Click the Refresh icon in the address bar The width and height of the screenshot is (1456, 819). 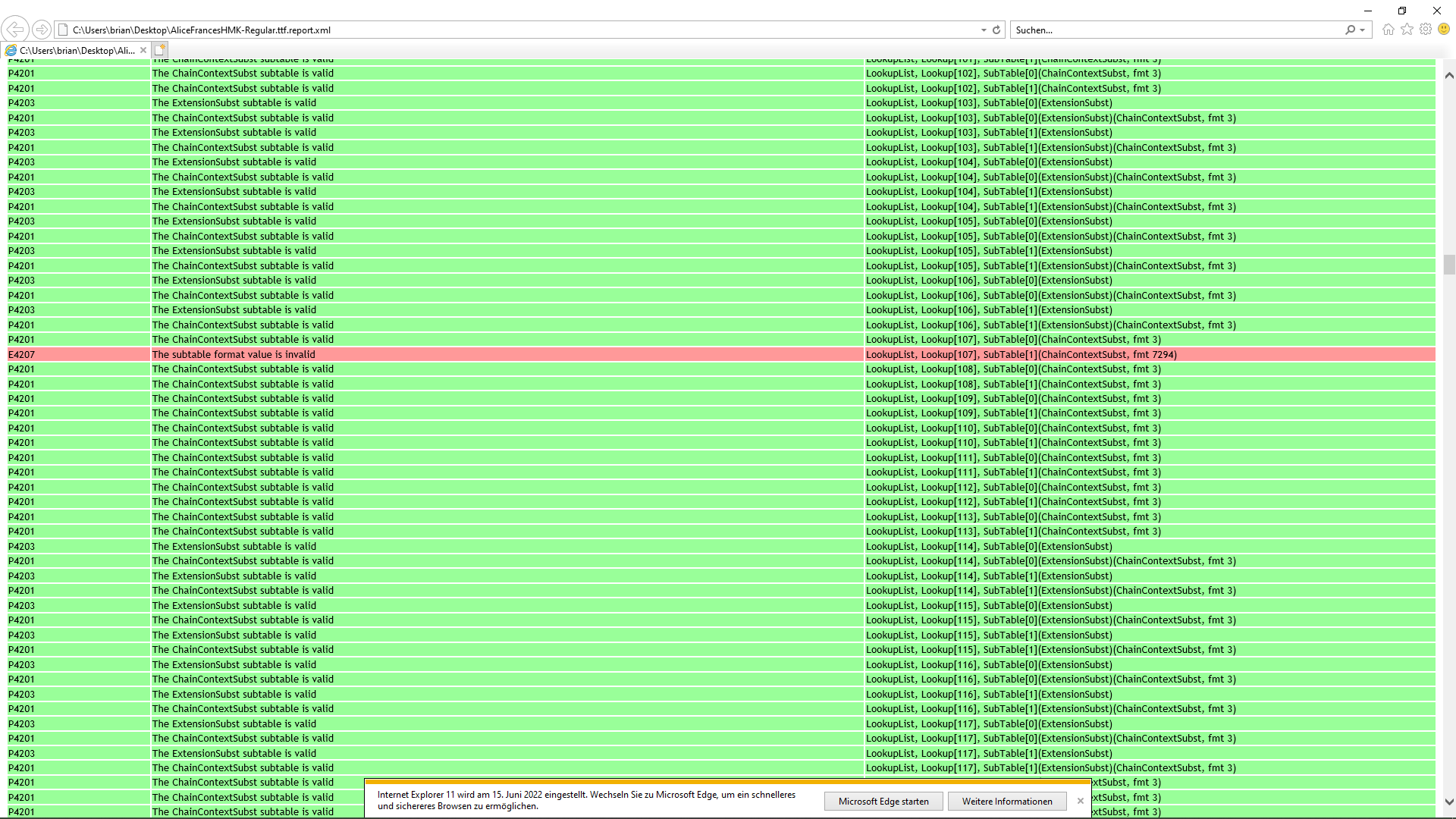click(x=996, y=30)
